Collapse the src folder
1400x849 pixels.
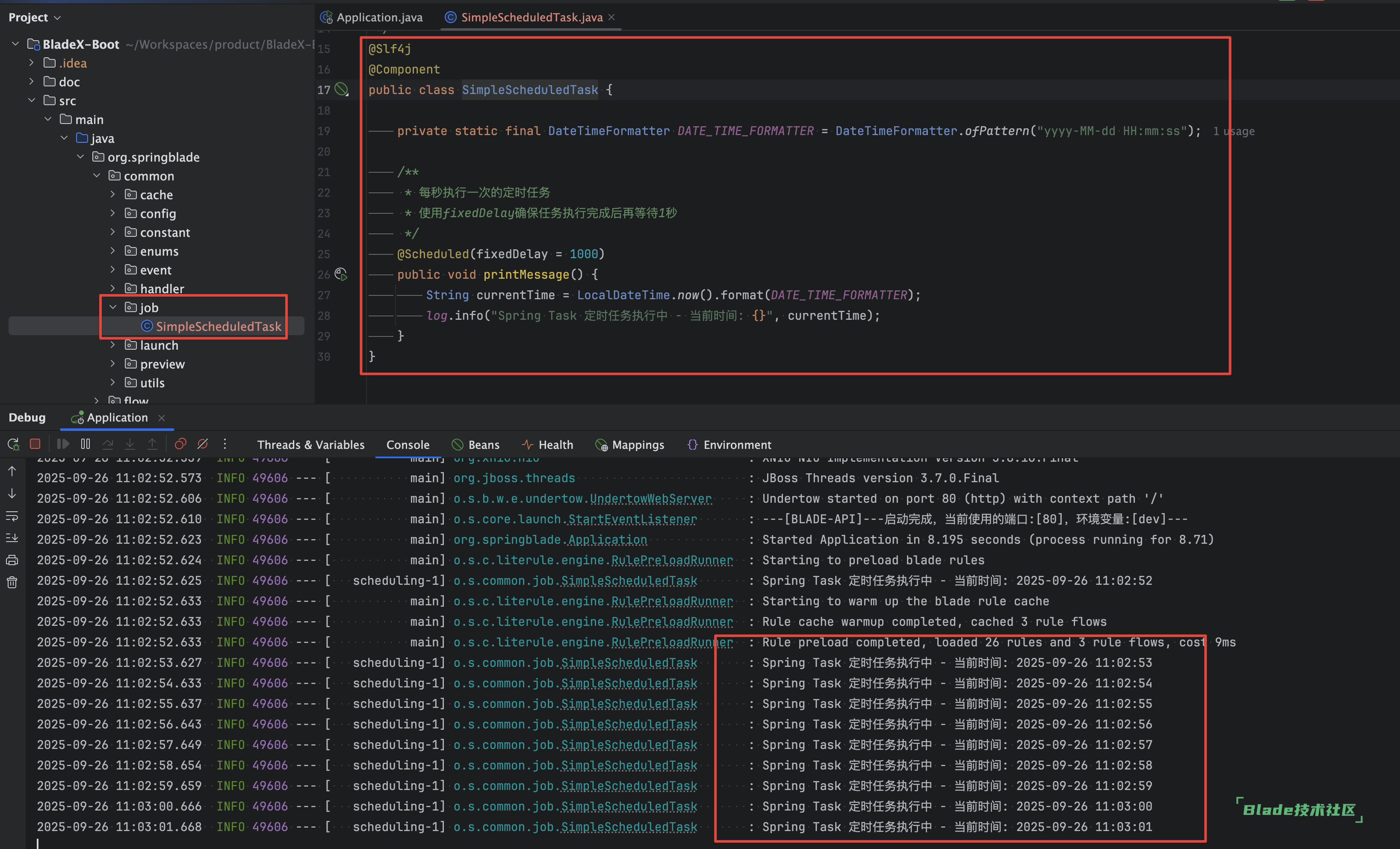32,100
